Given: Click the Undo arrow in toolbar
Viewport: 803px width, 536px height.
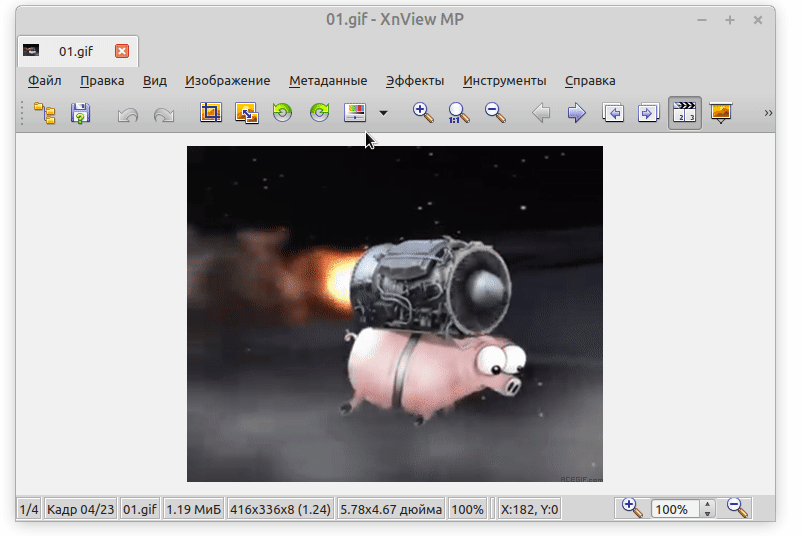Looking at the screenshot, I should (x=128, y=114).
